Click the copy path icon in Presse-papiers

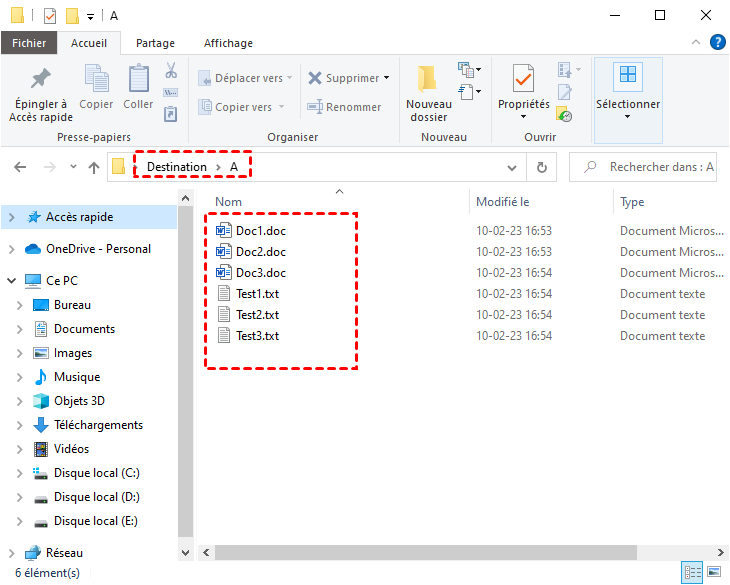[x=171, y=93]
